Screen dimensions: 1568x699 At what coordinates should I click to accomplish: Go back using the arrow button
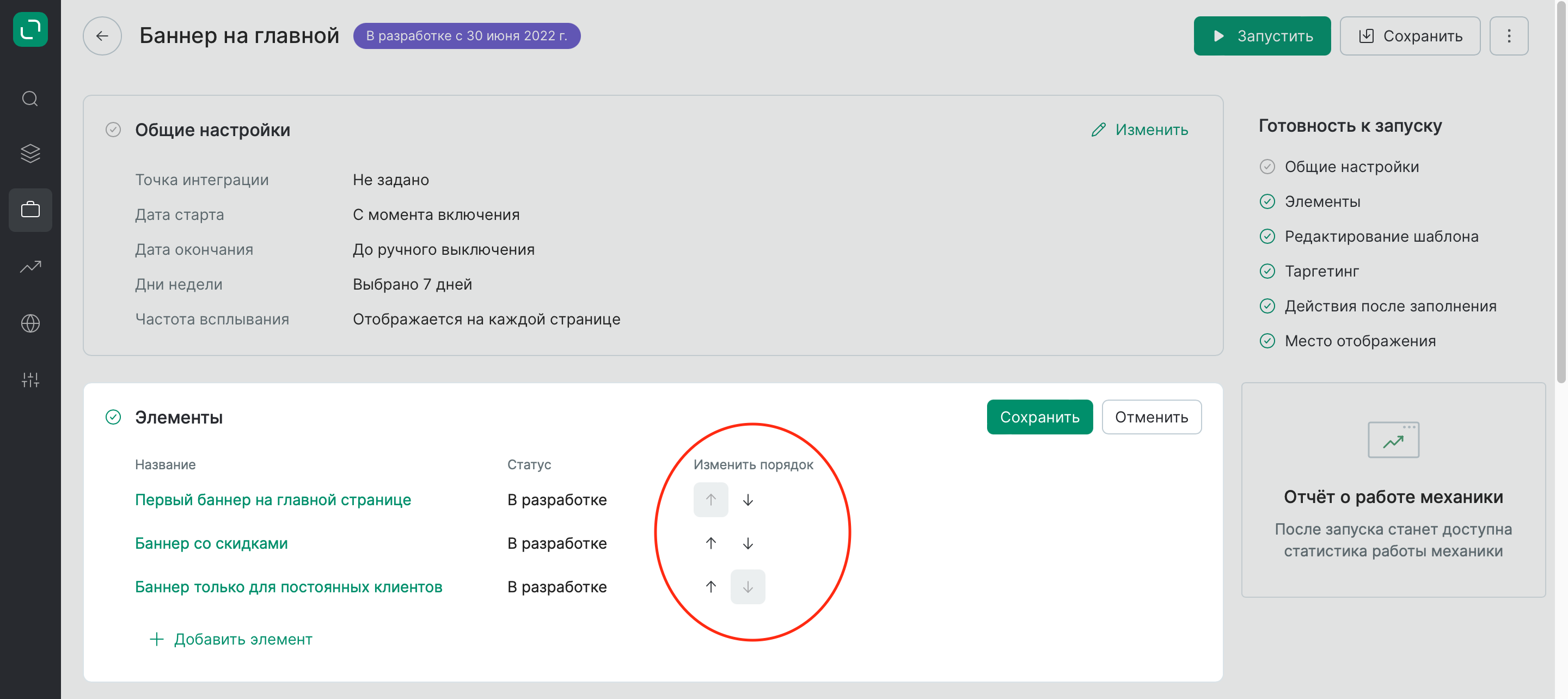[x=102, y=36]
